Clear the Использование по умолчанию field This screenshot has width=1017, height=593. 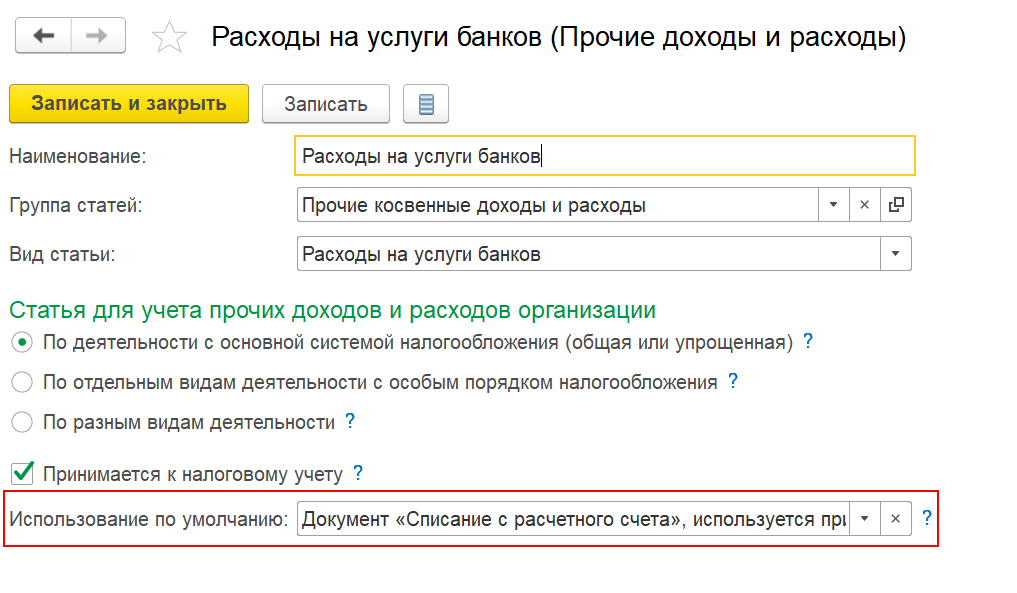pyautogui.click(x=896, y=519)
